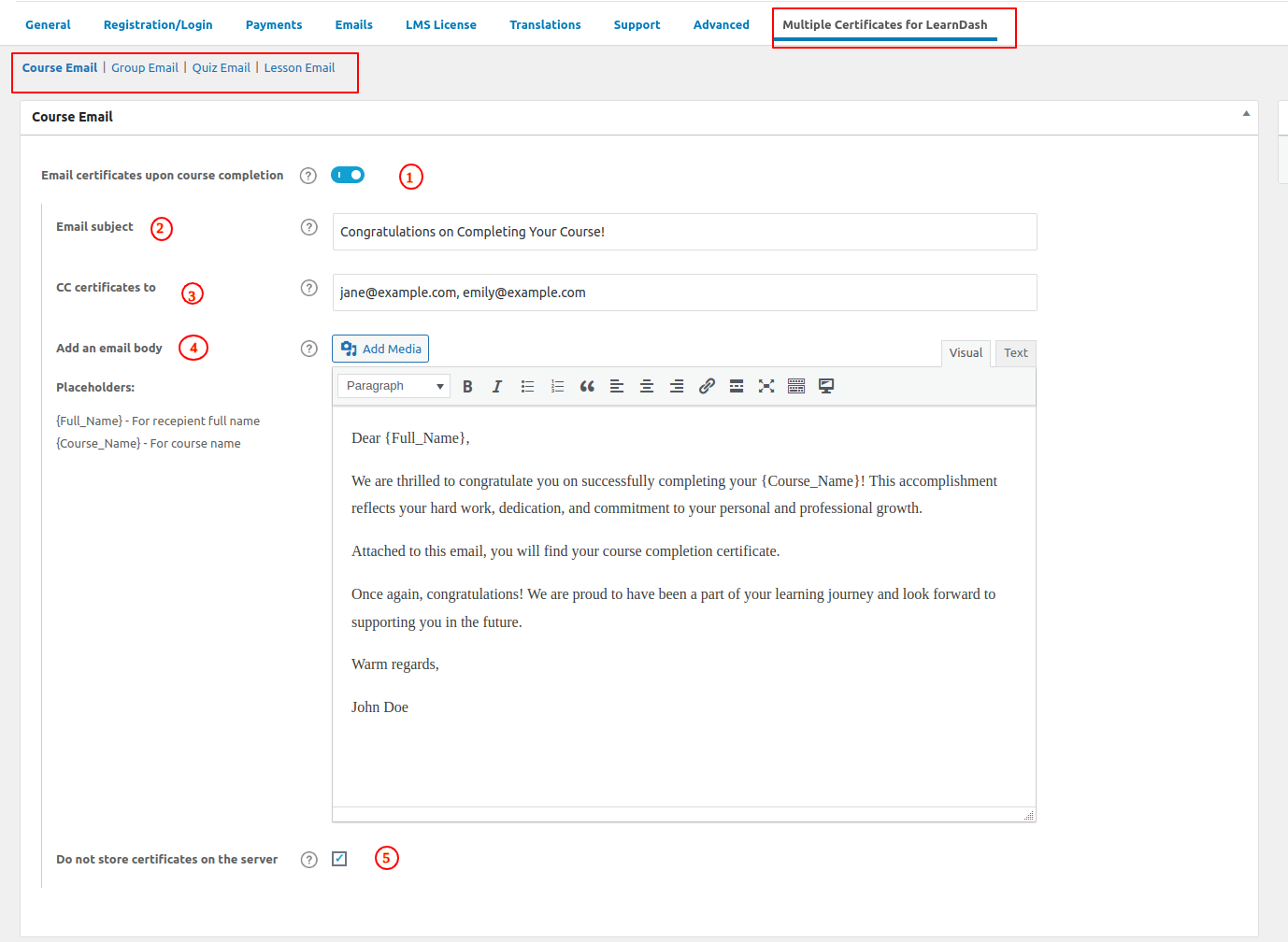
Task: Open the Add Media dialog
Action: [x=380, y=348]
